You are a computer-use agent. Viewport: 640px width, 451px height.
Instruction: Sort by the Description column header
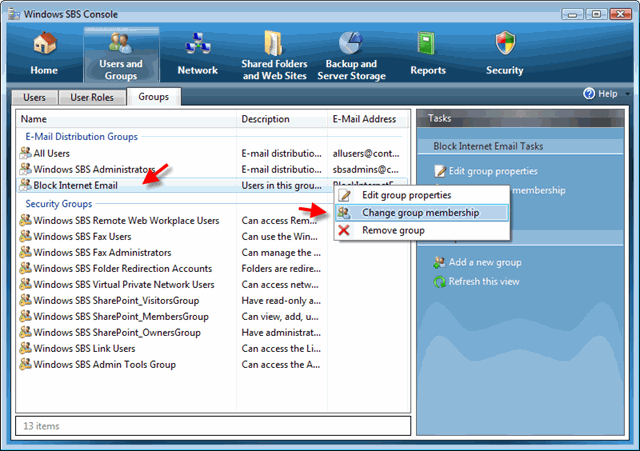click(282, 119)
